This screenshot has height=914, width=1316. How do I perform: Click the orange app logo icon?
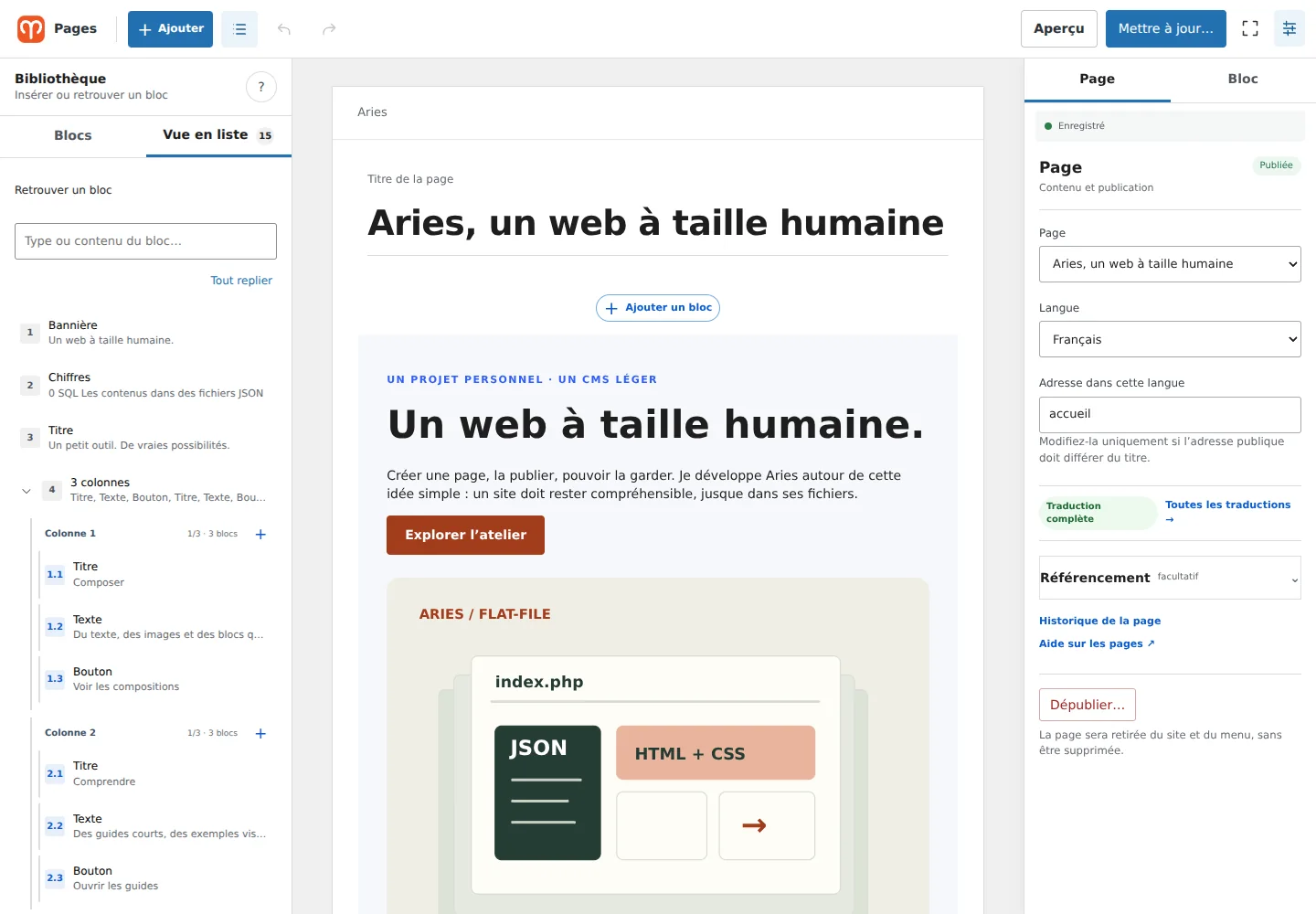pos(31,29)
